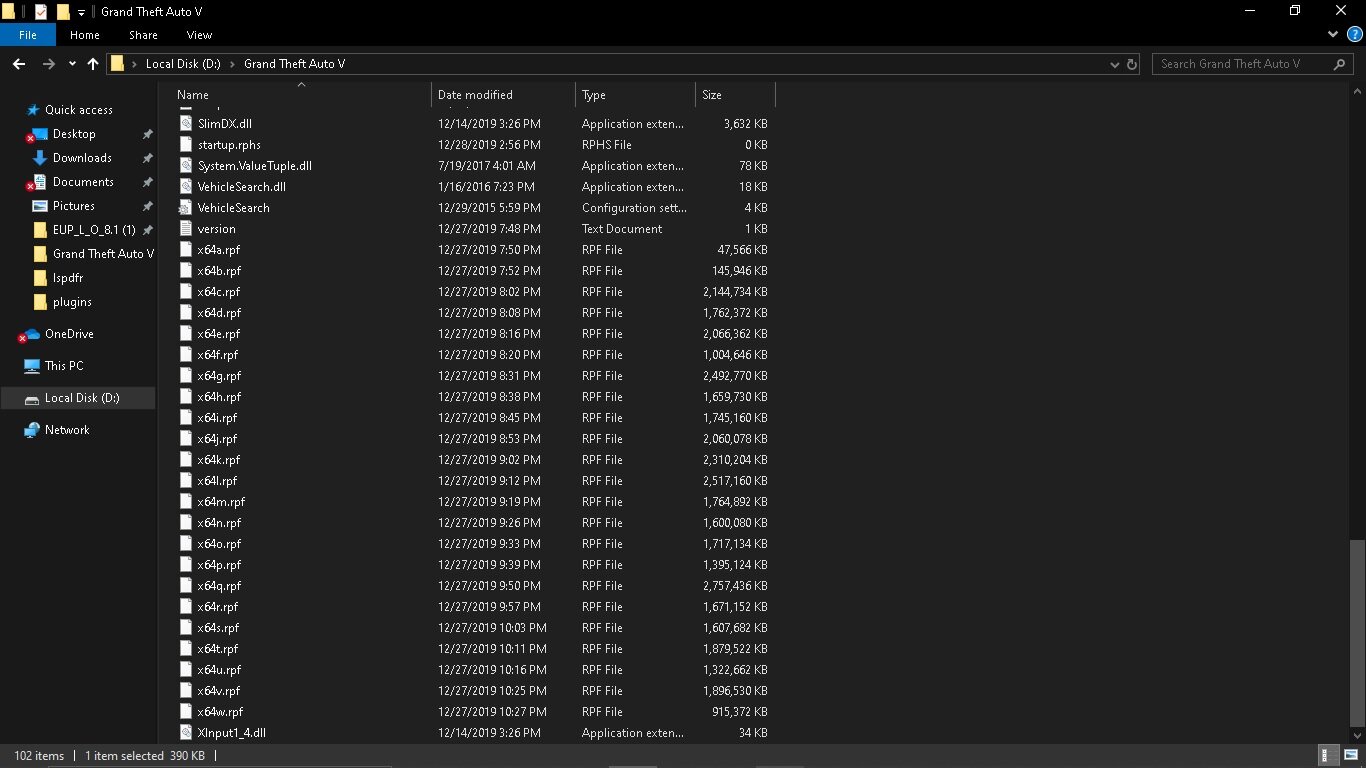Open Documents in the navigation pane
The height and width of the screenshot is (768, 1366).
click(83, 182)
